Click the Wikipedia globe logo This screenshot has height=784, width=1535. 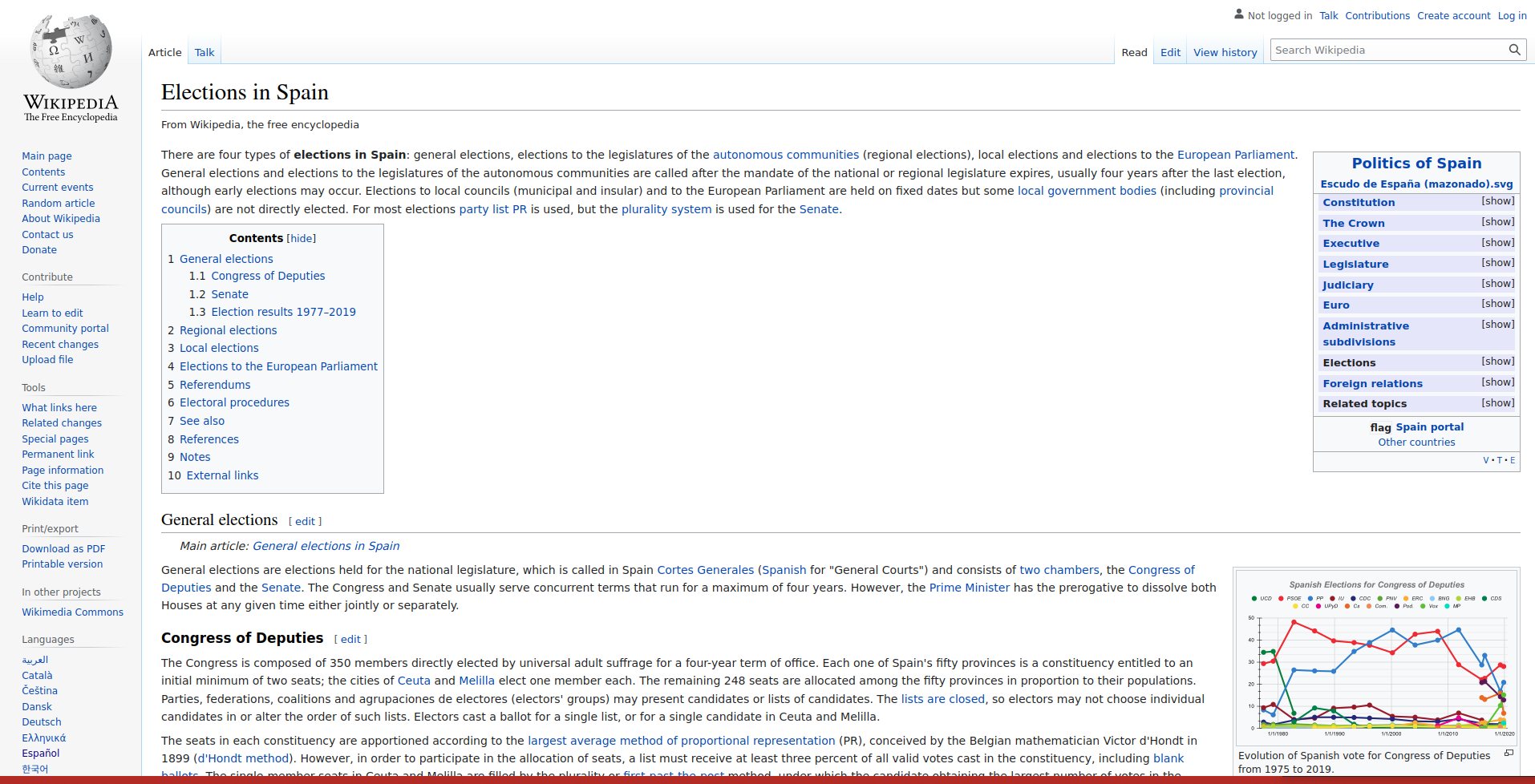[71, 52]
